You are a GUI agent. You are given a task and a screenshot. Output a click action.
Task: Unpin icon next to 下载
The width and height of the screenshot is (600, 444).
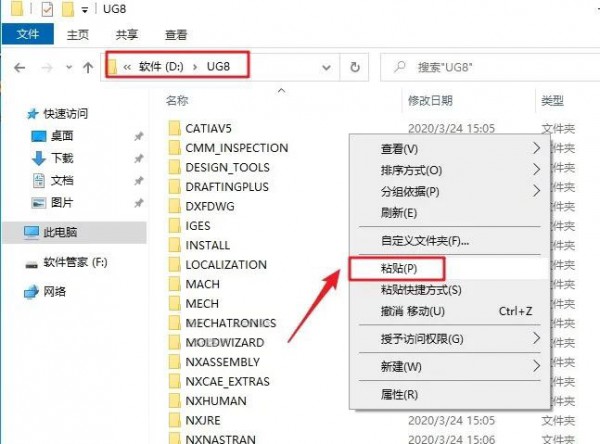[x=139, y=158]
